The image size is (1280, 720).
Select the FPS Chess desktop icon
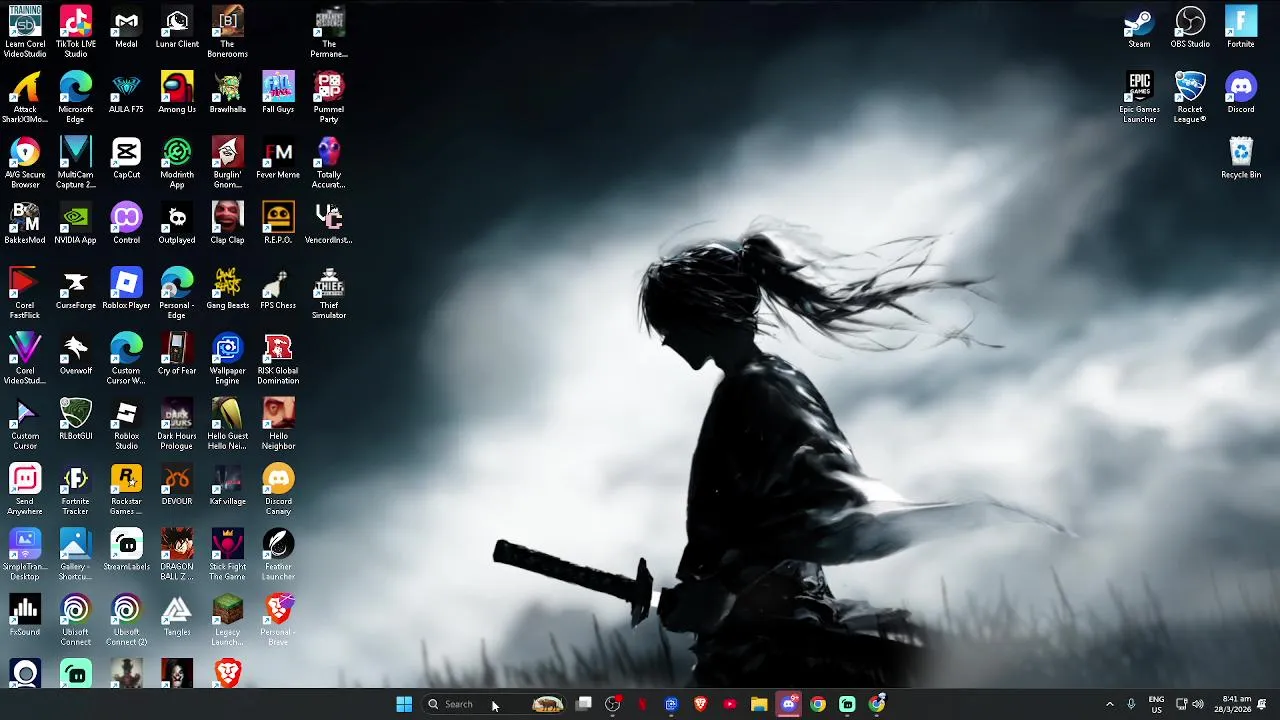[x=278, y=289]
